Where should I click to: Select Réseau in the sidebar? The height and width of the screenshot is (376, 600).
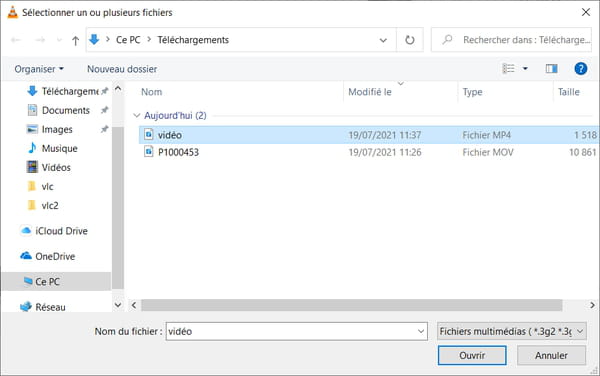(43, 307)
